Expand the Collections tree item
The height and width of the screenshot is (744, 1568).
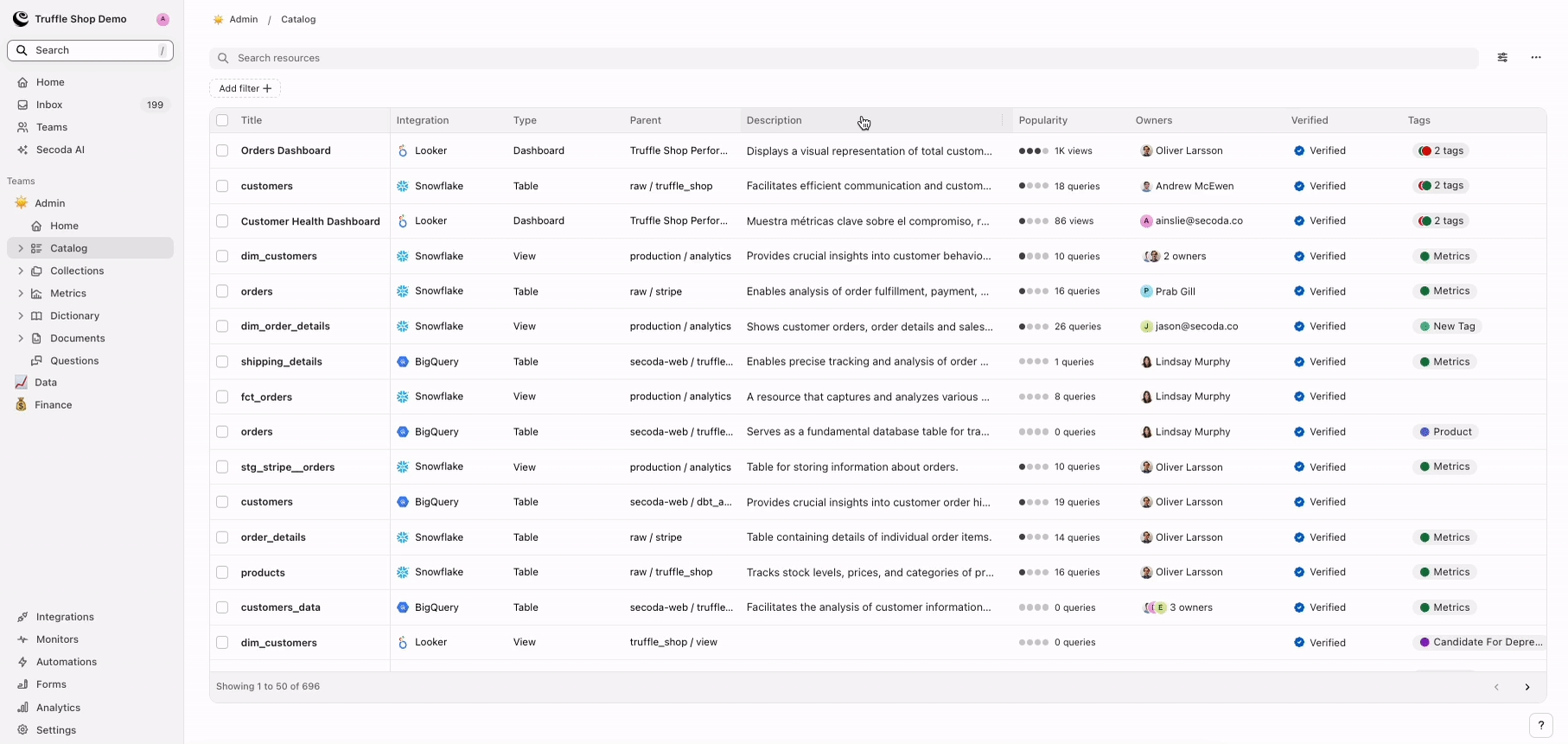click(21, 270)
